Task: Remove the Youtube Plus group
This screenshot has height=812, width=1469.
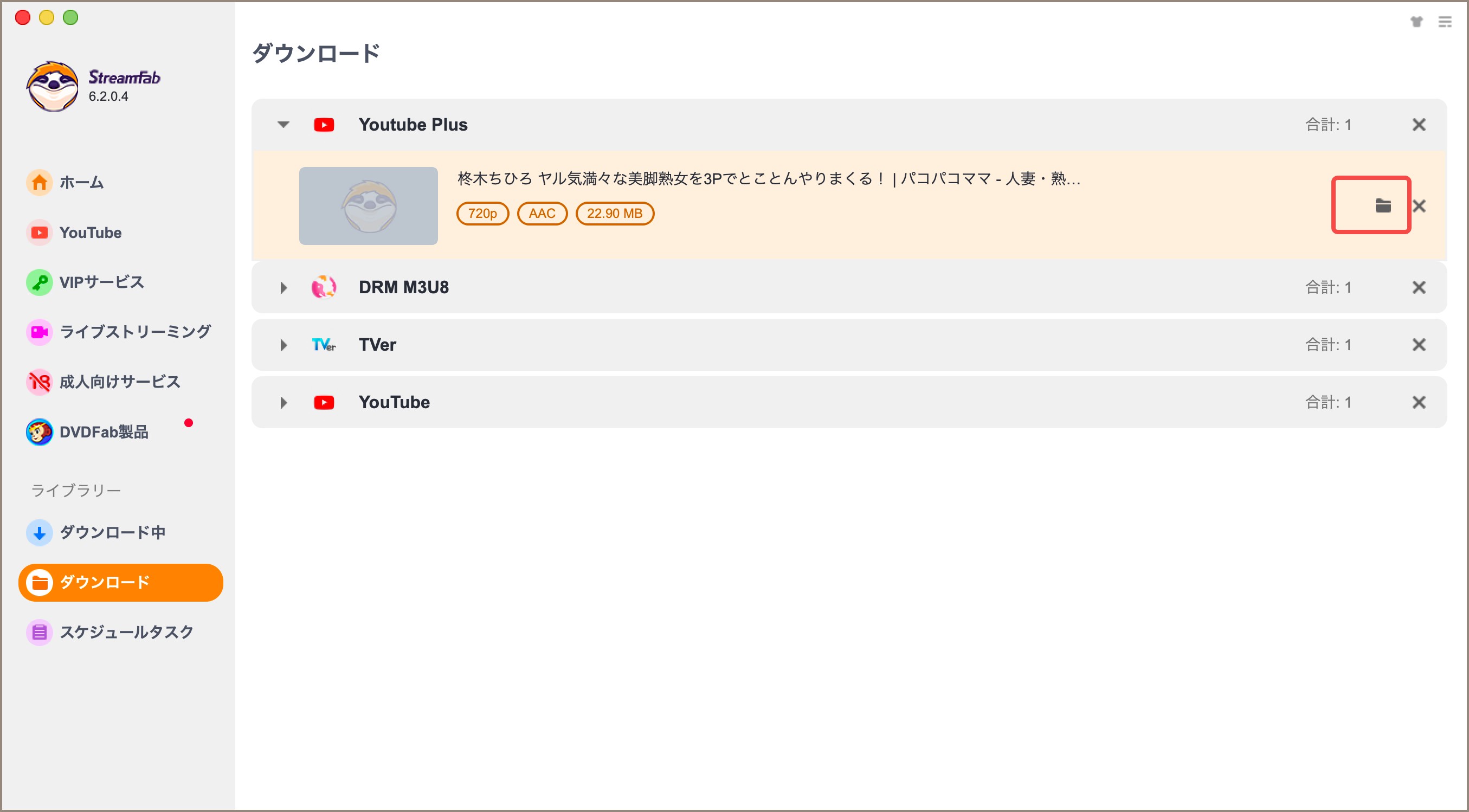Action: (x=1419, y=125)
